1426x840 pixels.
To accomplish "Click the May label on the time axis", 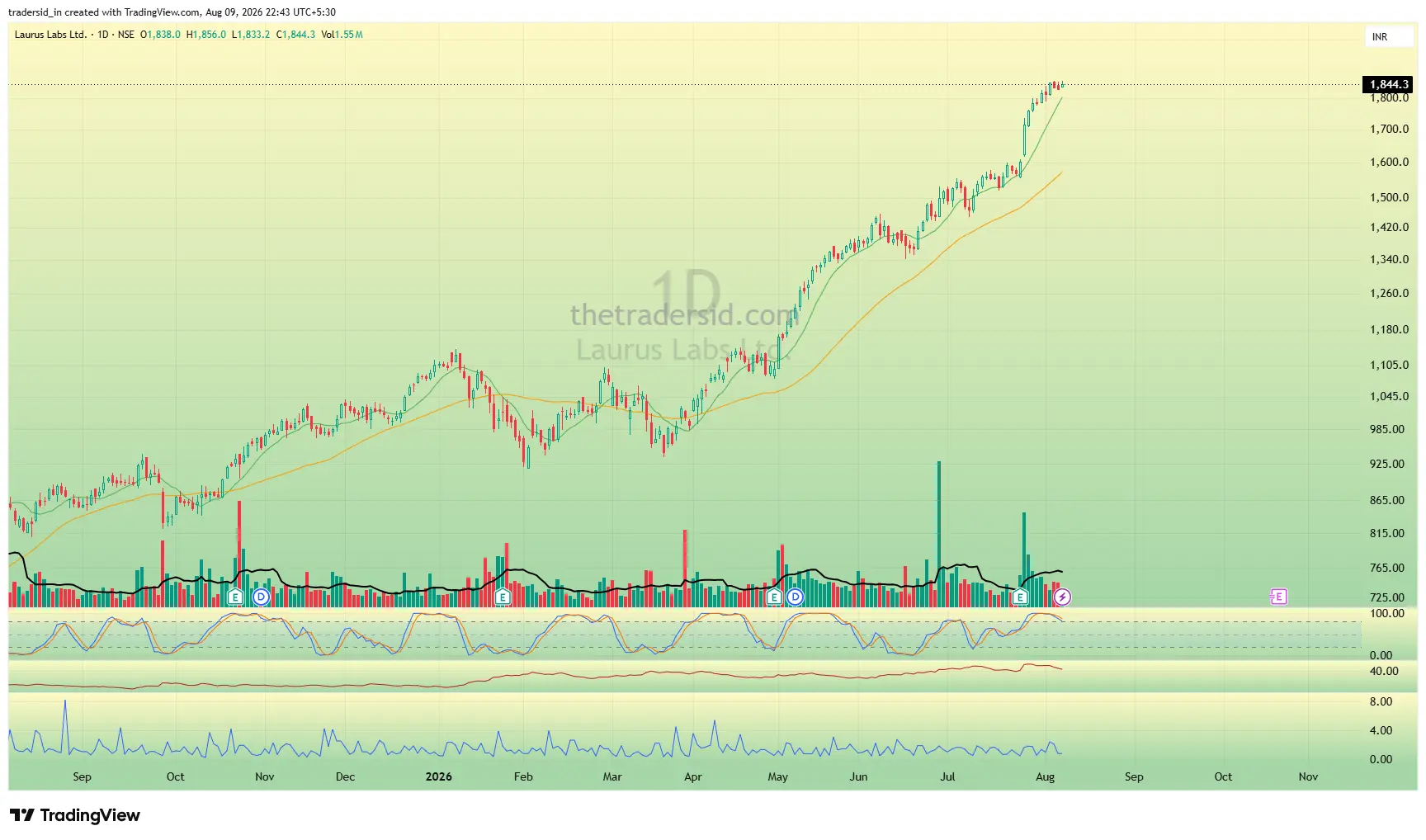I will click(778, 776).
